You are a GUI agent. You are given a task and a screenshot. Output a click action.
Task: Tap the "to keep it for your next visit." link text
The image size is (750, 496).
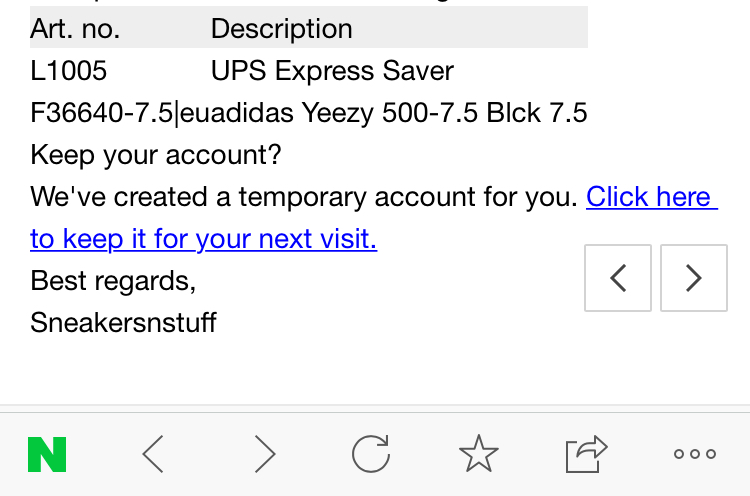(203, 239)
